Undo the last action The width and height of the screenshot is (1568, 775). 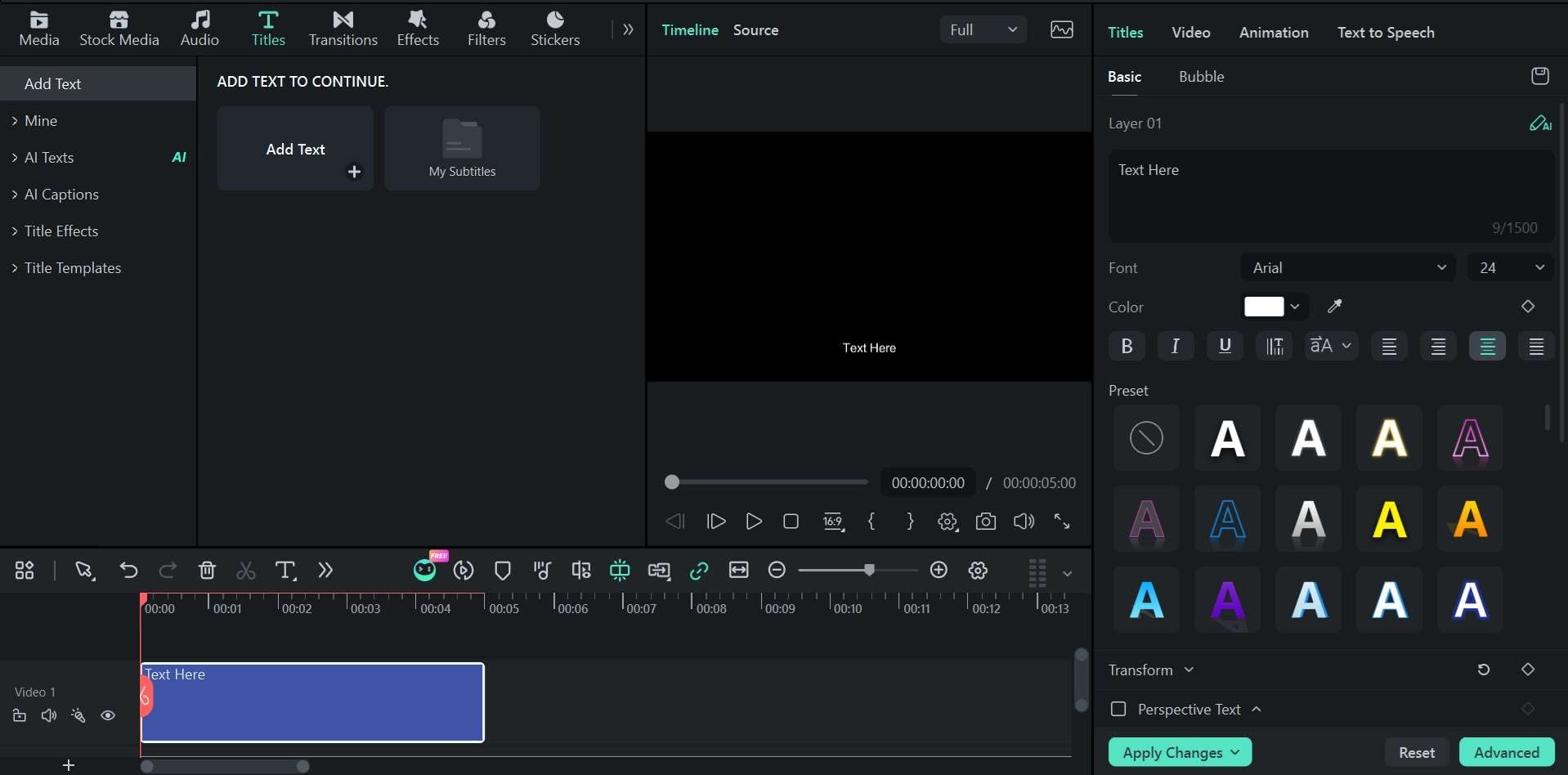(x=128, y=571)
